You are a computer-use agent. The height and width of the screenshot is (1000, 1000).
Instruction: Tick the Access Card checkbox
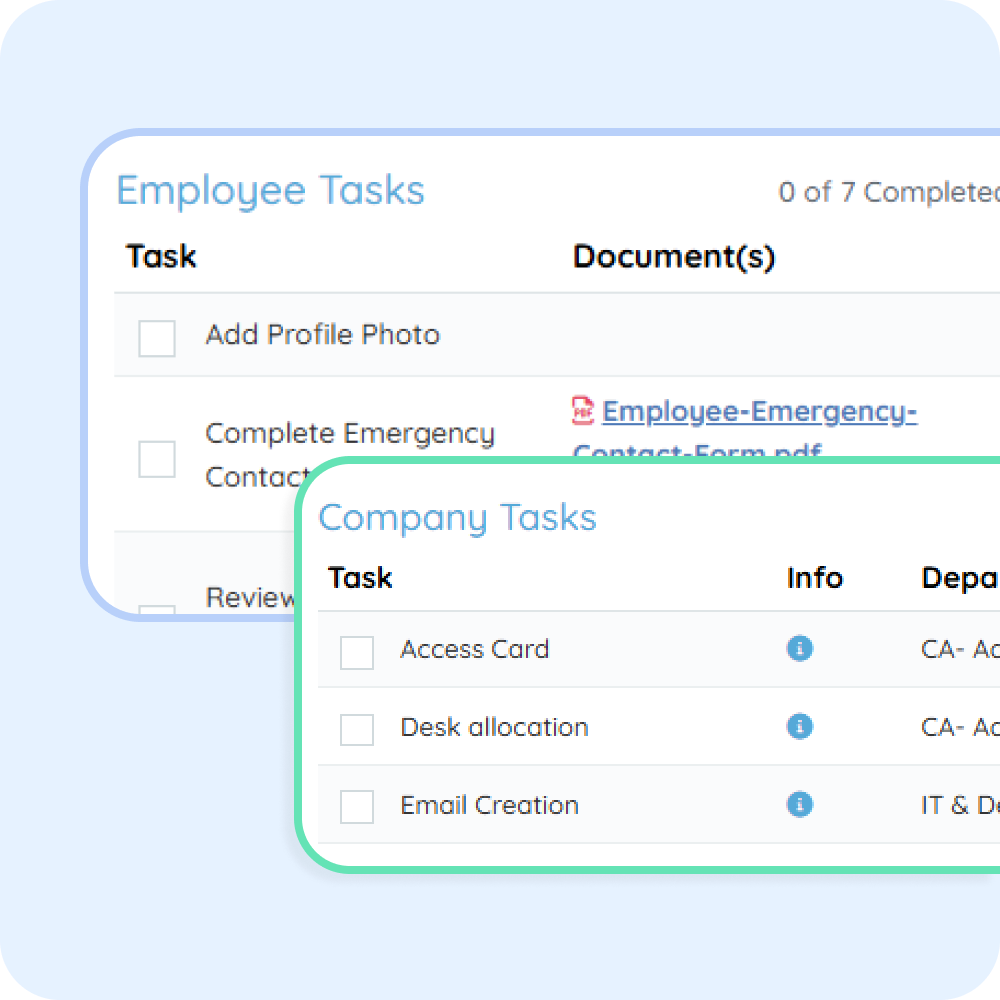click(x=357, y=652)
